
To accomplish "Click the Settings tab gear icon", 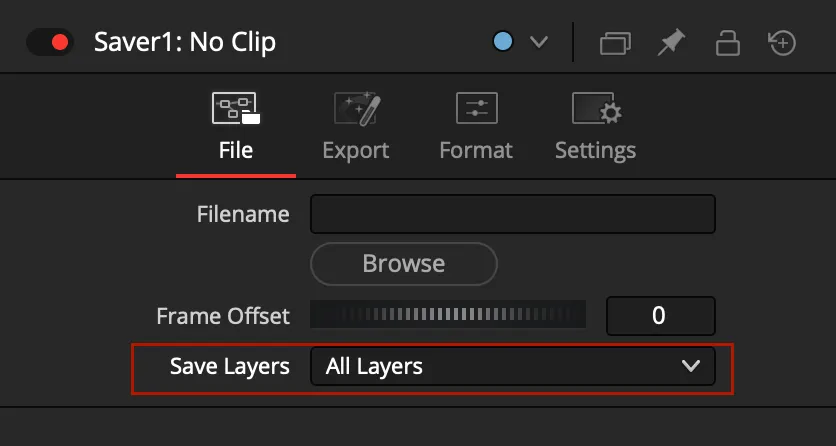I will [596, 108].
